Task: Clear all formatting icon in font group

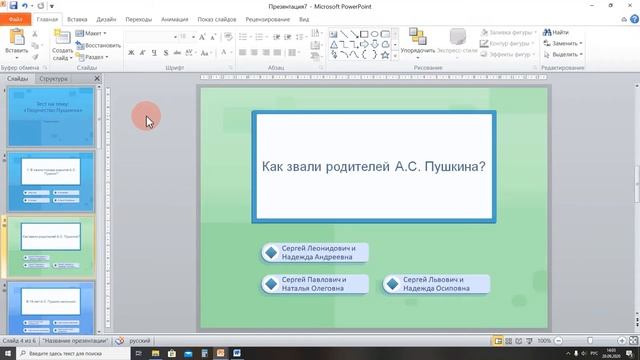Action: (228, 37)
